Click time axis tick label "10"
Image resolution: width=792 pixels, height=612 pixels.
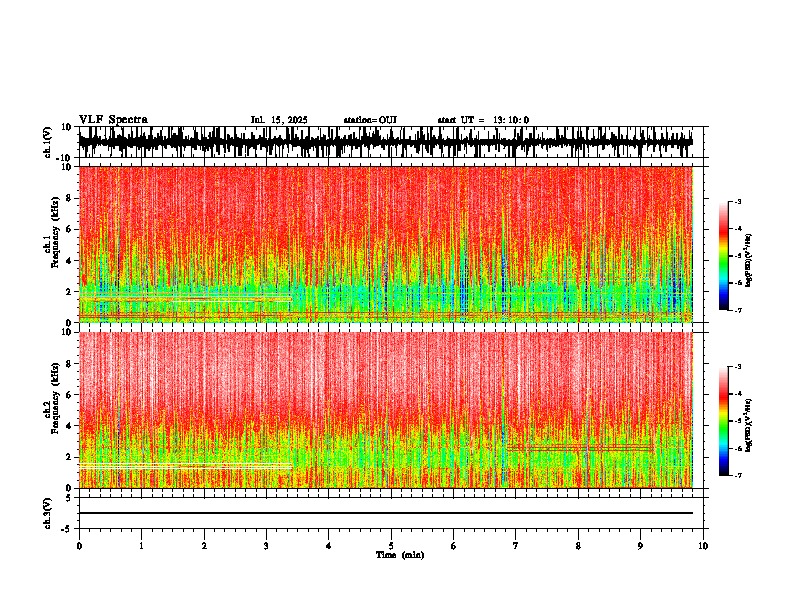tap(703, 546)
